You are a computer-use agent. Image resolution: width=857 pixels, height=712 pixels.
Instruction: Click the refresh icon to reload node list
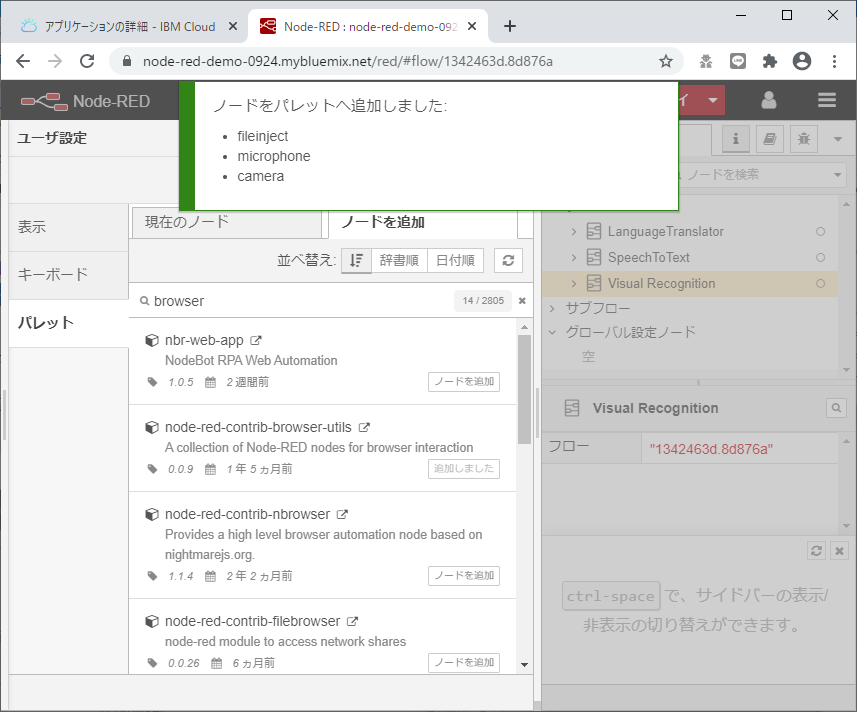[x=508, y=261]
